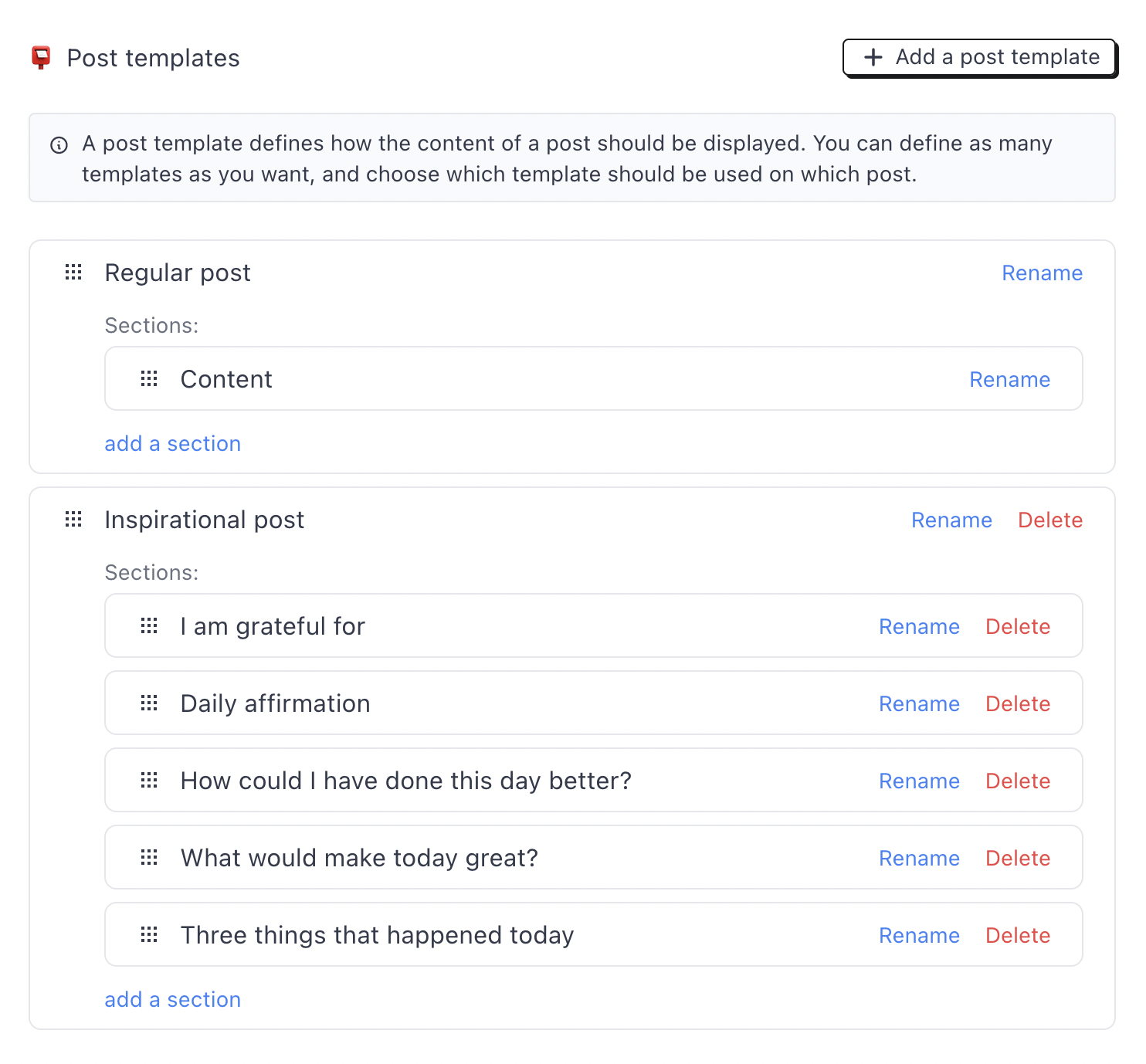Image resolution: width=1146 pixels, height=1064 pixels.
Task: Click handle for How could I have done better
Action: 149,781
